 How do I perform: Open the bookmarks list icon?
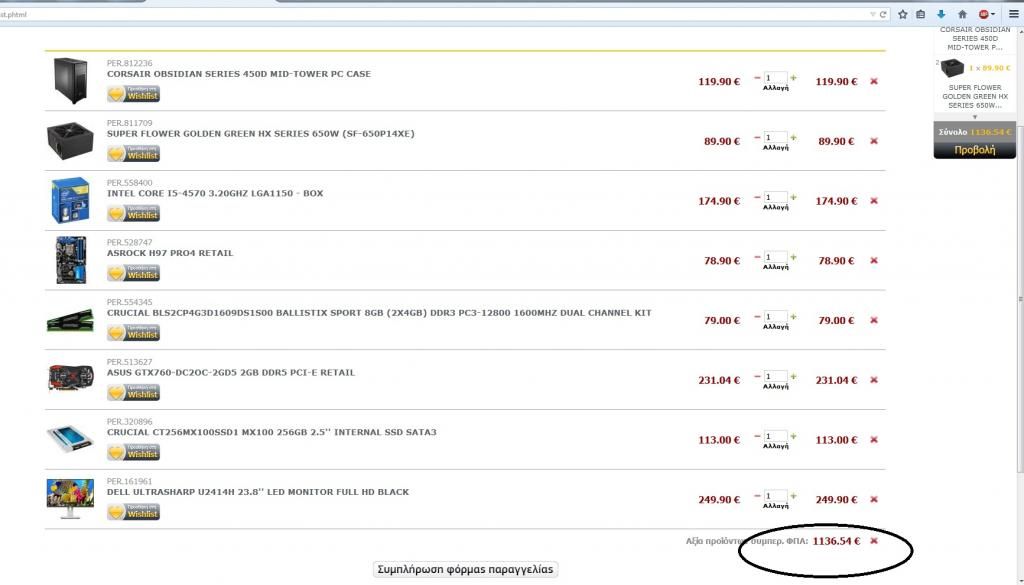[x=921, y=14]
